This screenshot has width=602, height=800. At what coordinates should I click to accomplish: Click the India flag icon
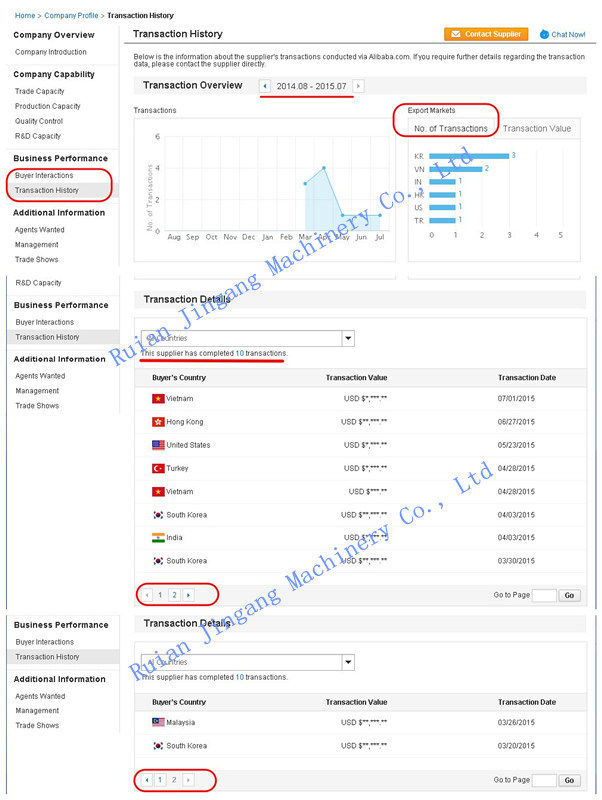[158, 537]
